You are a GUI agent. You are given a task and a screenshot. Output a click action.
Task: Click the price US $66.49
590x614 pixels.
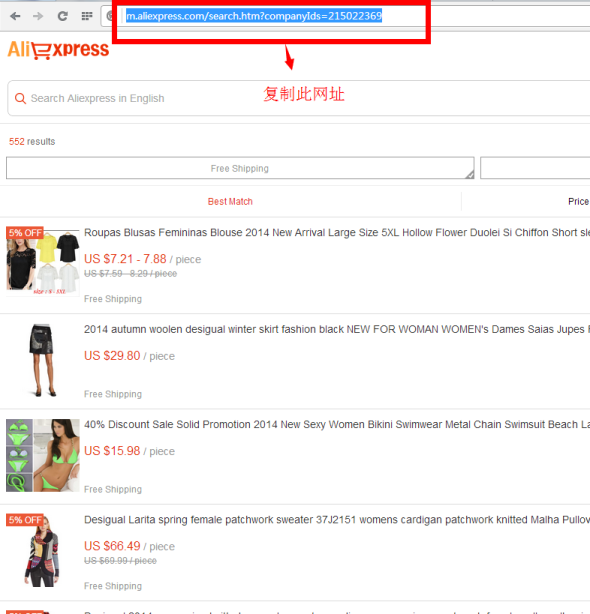(x=112, y=546)
